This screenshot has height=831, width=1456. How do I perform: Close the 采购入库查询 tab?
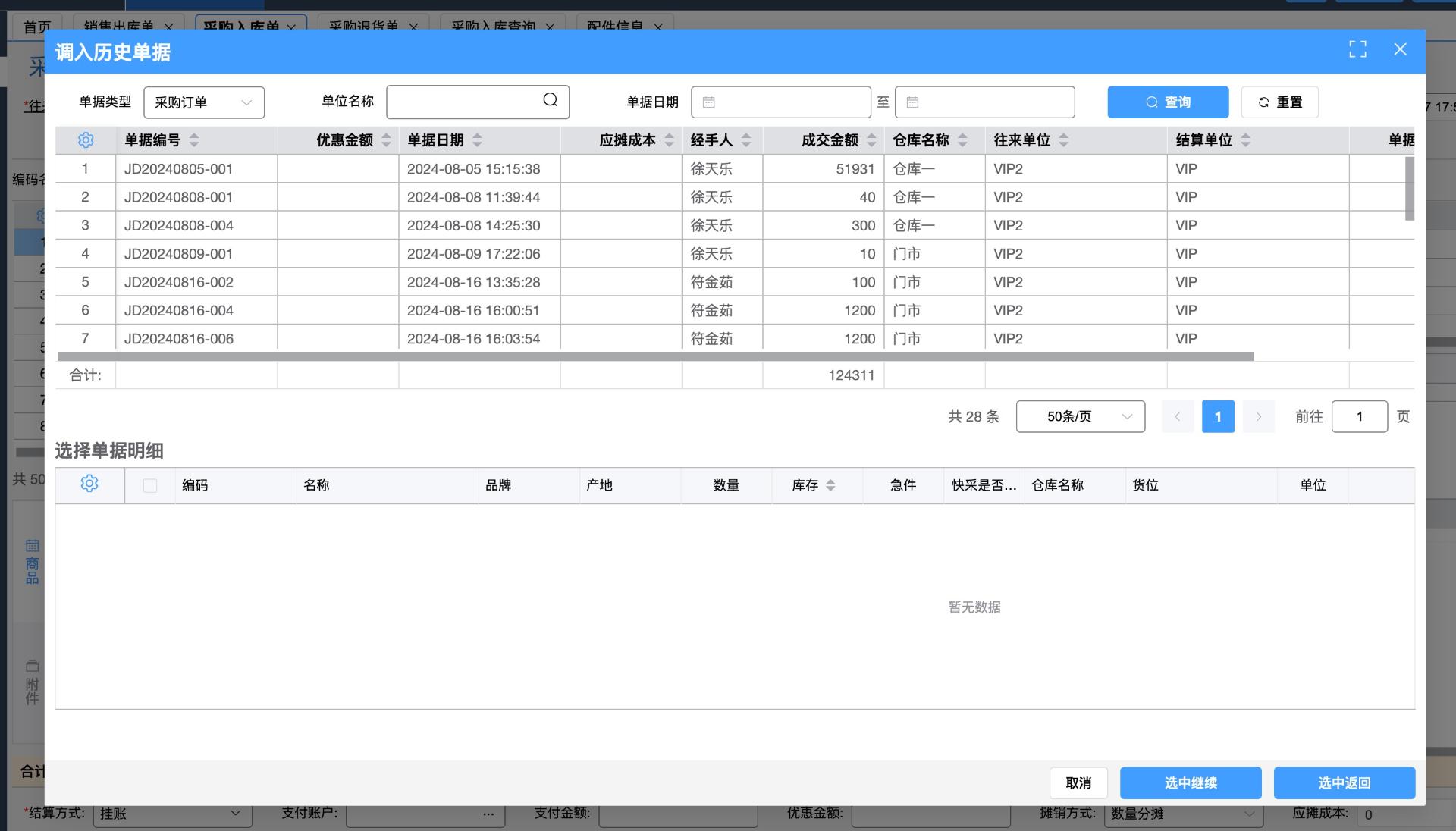pyautogui.click(x=550, y=27)
